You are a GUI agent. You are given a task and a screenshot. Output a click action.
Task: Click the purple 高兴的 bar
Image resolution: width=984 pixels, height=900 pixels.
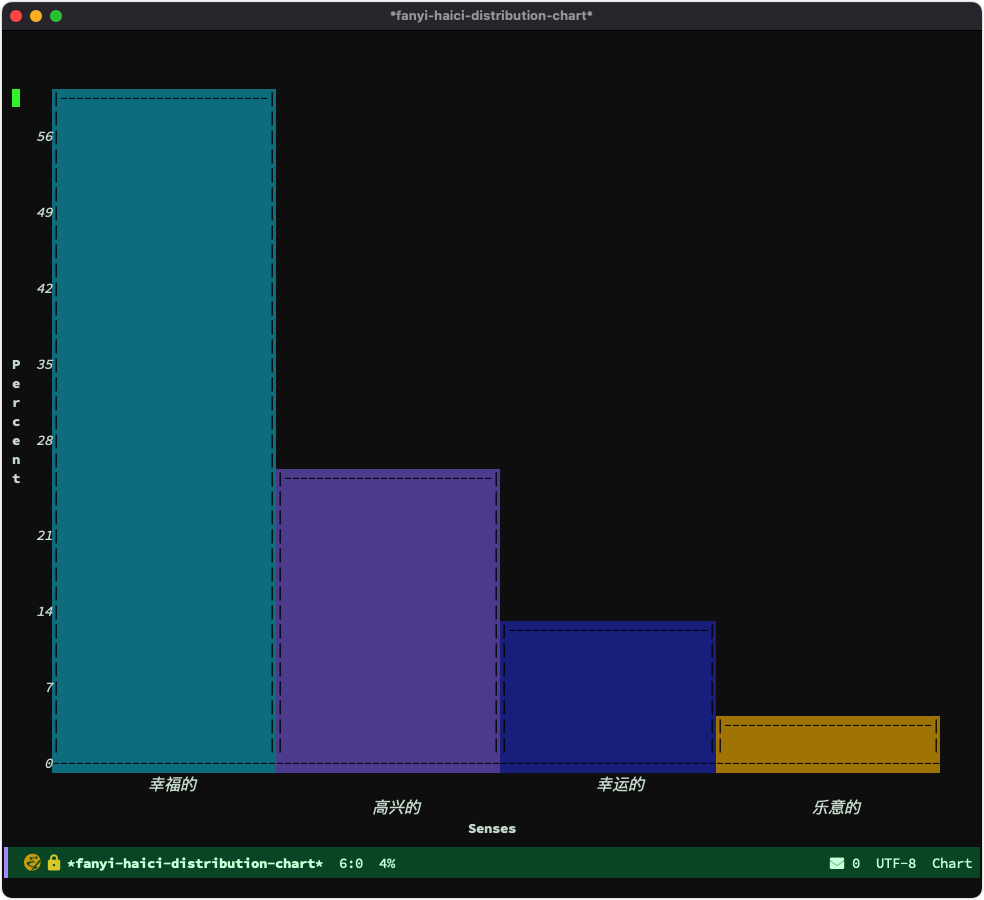[x=388, y=621]
